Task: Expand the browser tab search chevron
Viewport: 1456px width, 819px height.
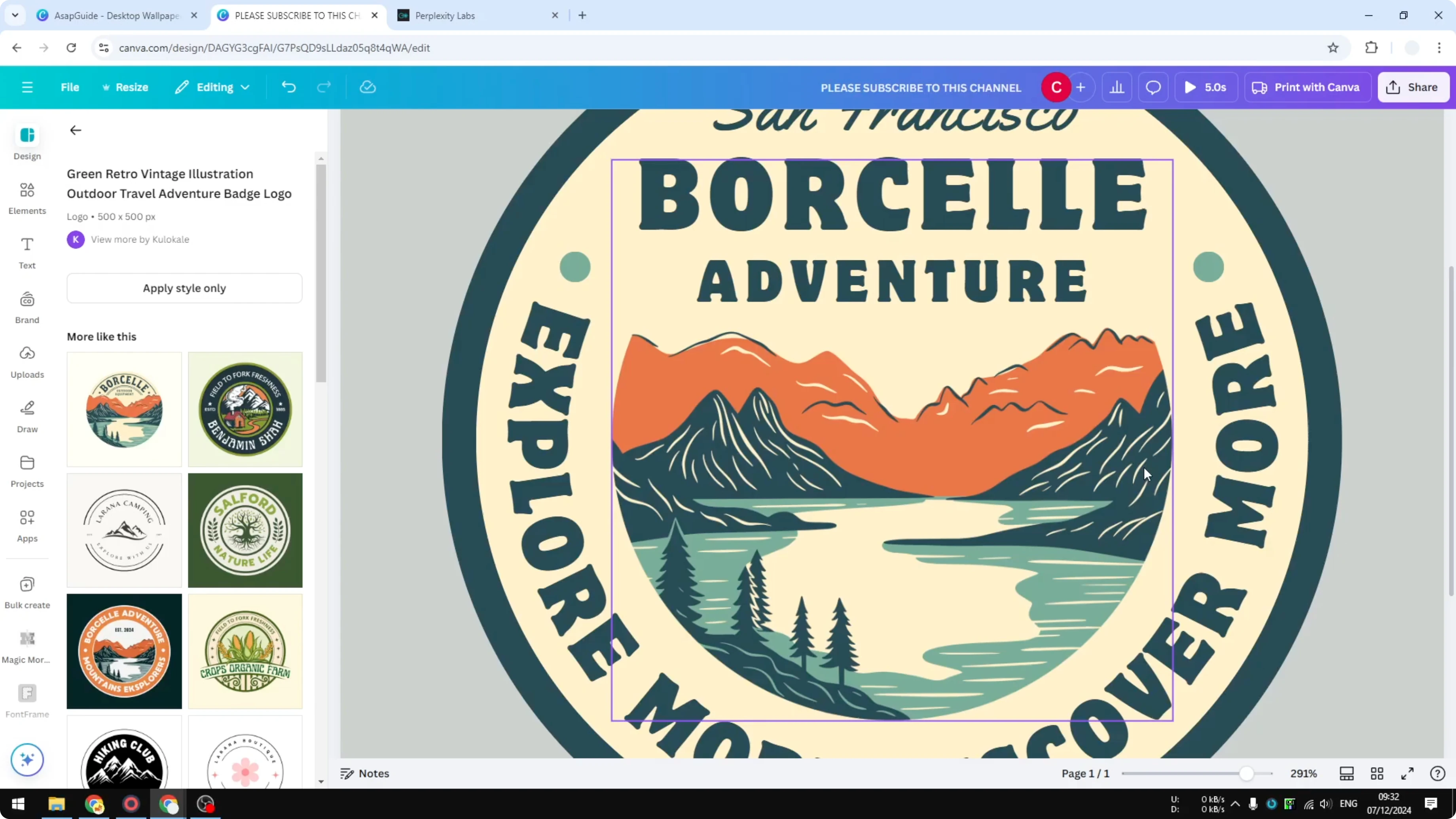Action: pos(15,15)
